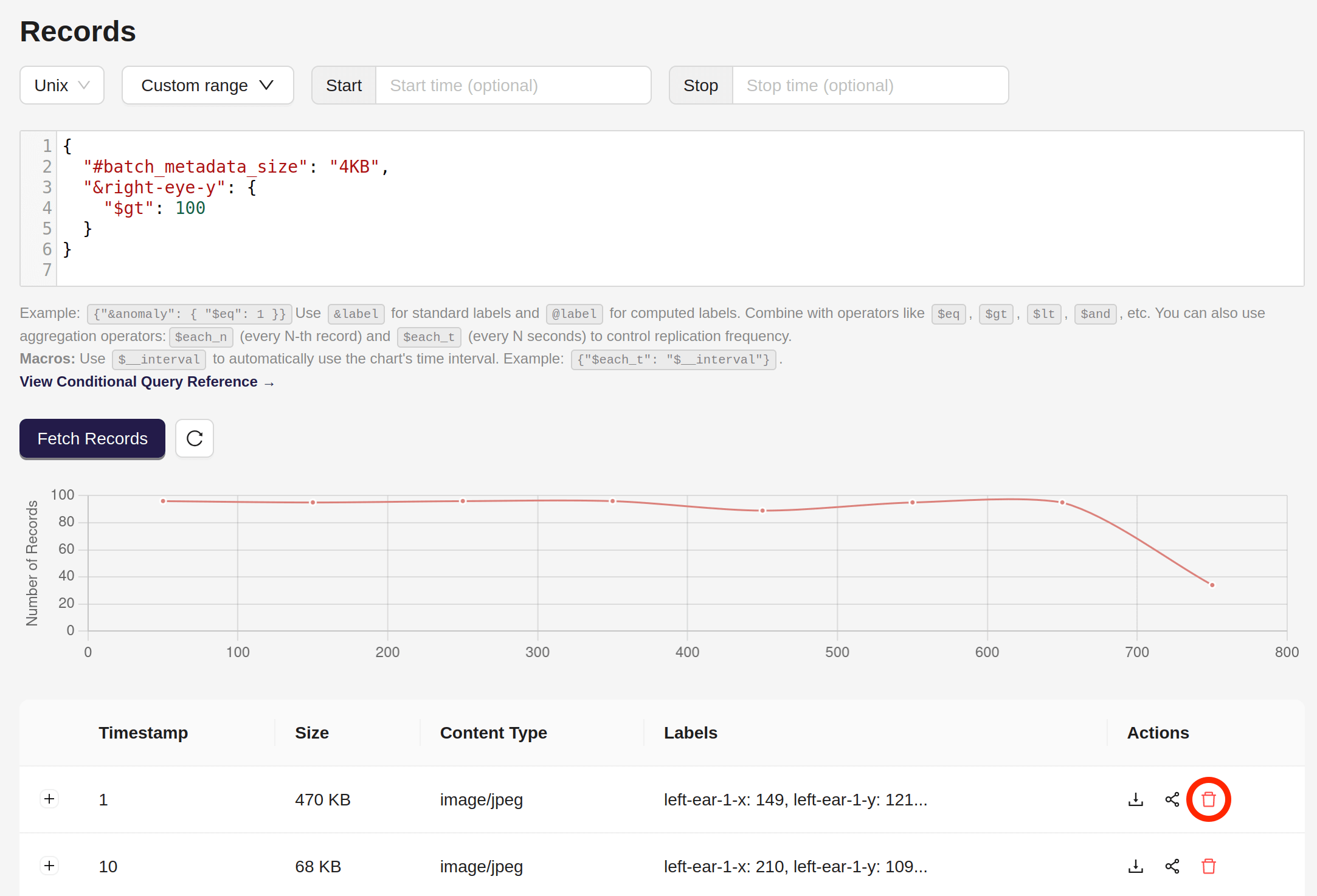Click the Stop time input field

870,85
